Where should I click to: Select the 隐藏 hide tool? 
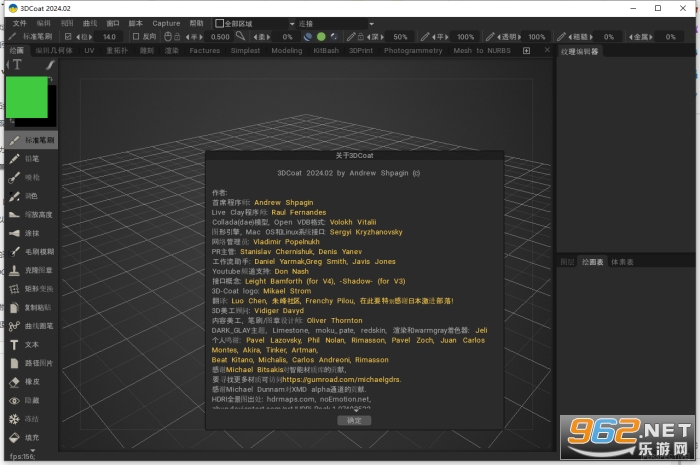point(31,400)
